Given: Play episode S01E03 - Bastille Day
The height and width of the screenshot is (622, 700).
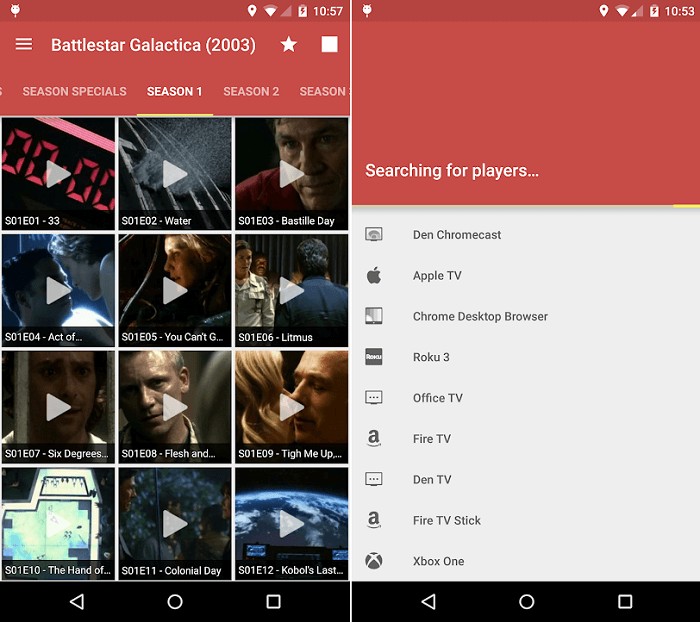Looking at the screenshot, I should tap(292, 174).
